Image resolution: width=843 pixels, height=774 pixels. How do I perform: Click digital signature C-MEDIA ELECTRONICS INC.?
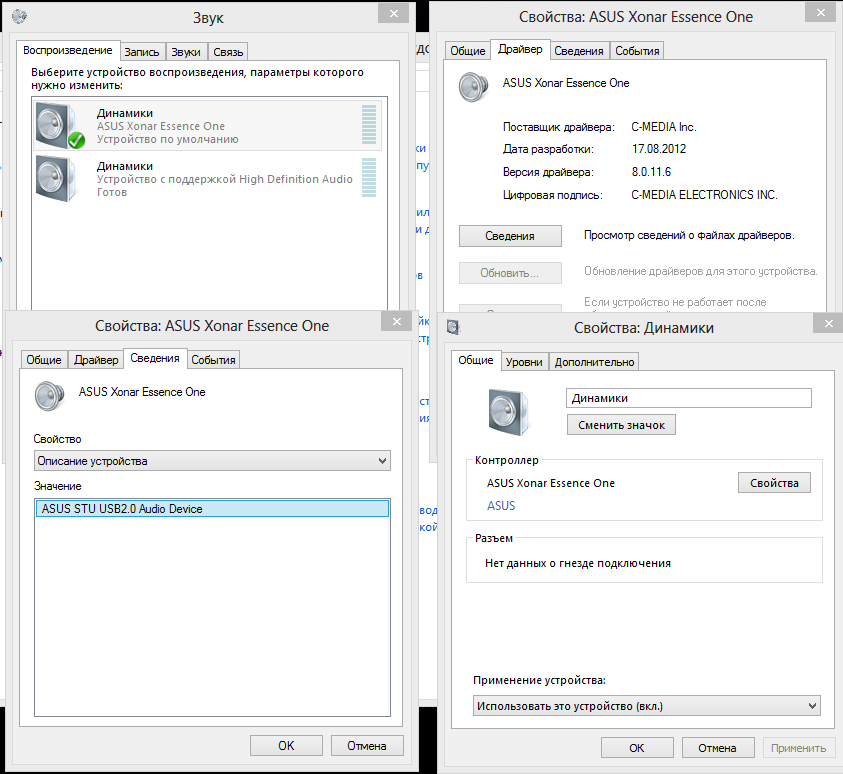tap(704, 195)
